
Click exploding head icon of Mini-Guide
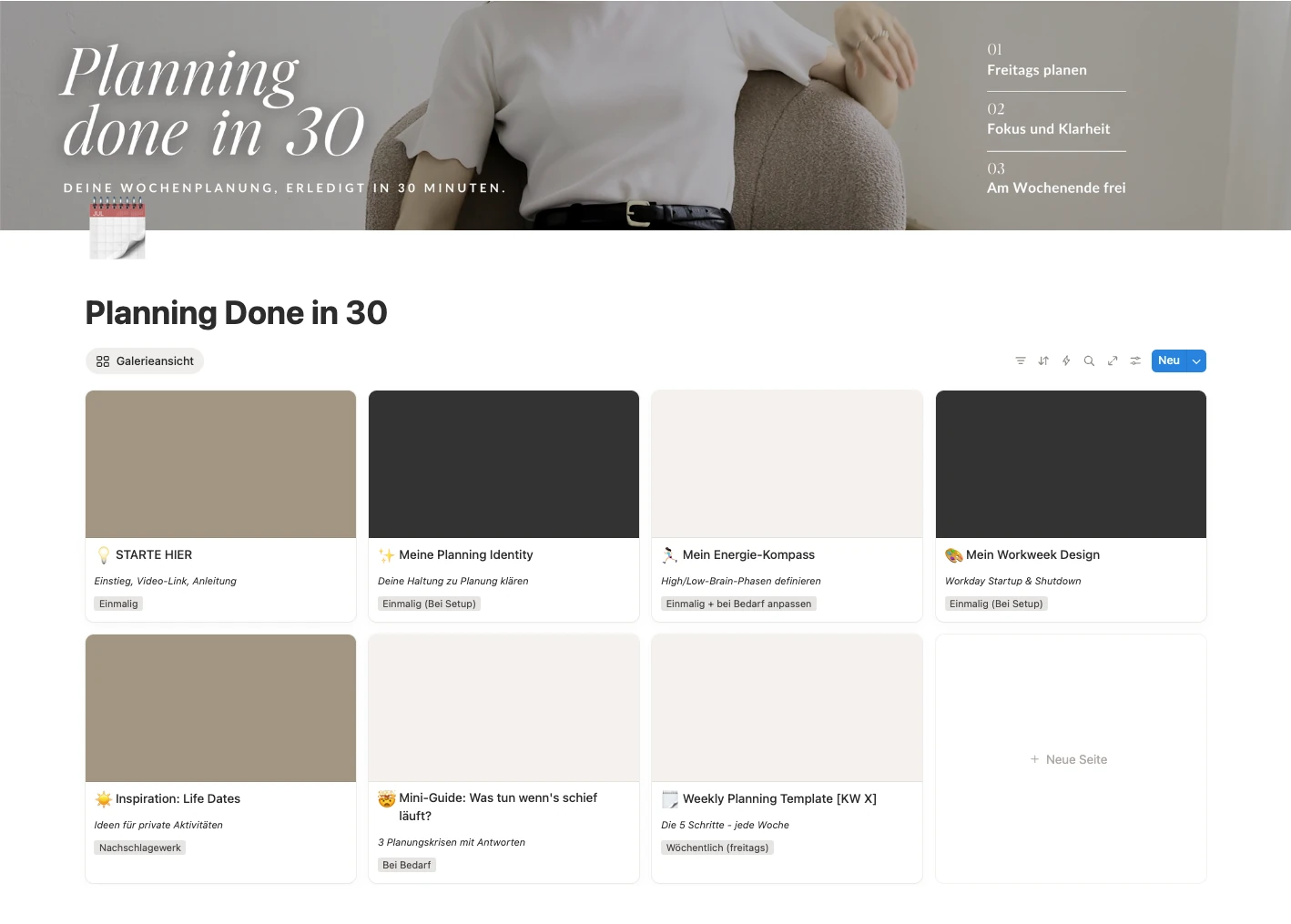coord(387,799)
